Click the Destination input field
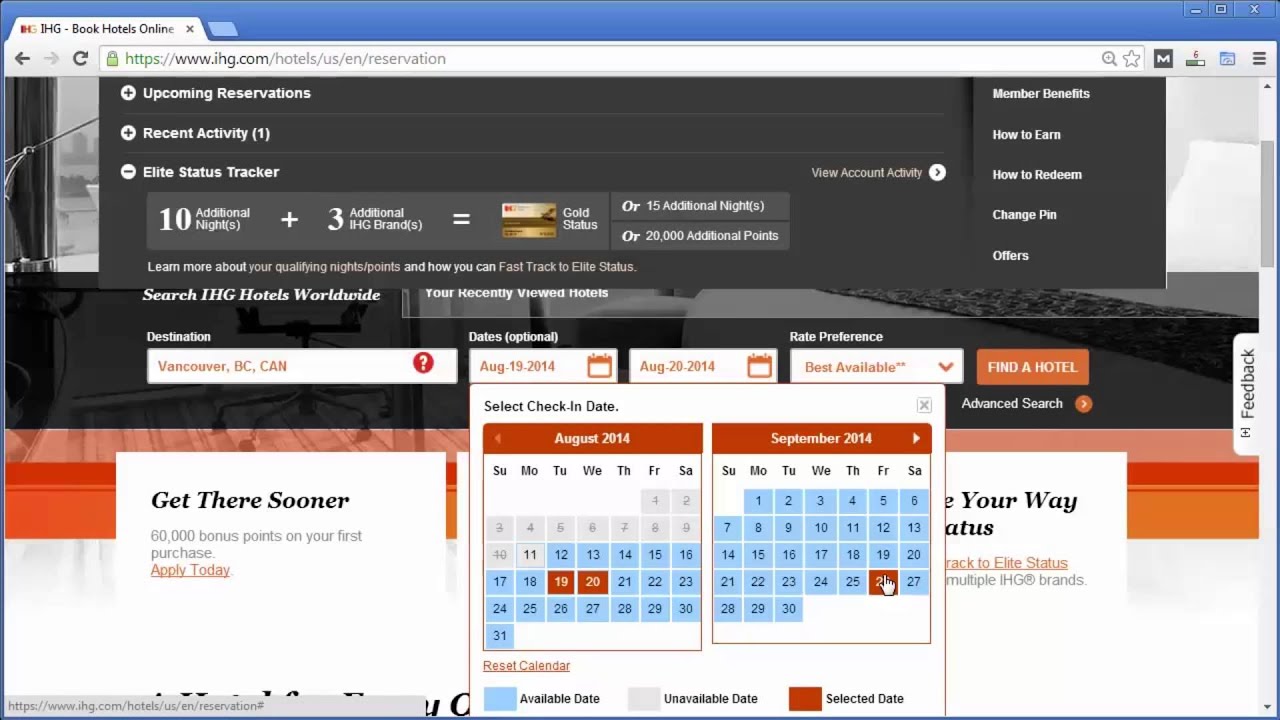Image resolution: width=1280 pixels, height=720 pixels. tap(302, 366)
